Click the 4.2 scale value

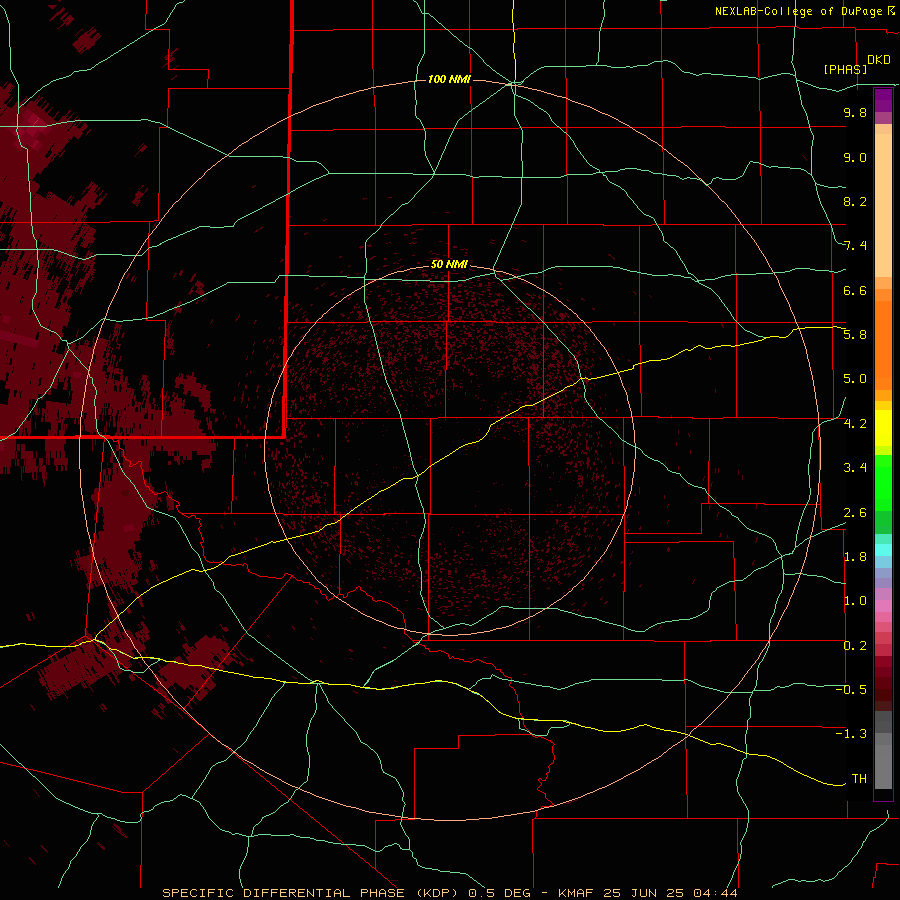pyautogui.click(x=855, y=424)
